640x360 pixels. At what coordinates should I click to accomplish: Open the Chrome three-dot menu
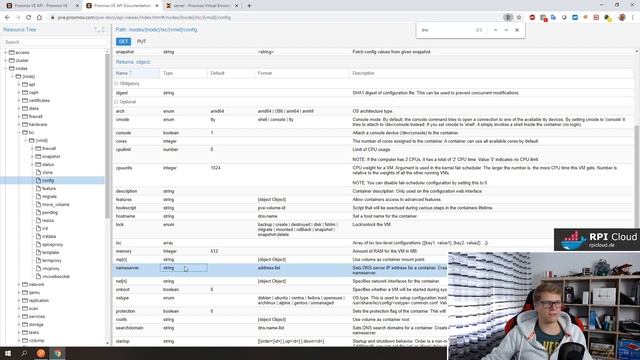point(633,18)
